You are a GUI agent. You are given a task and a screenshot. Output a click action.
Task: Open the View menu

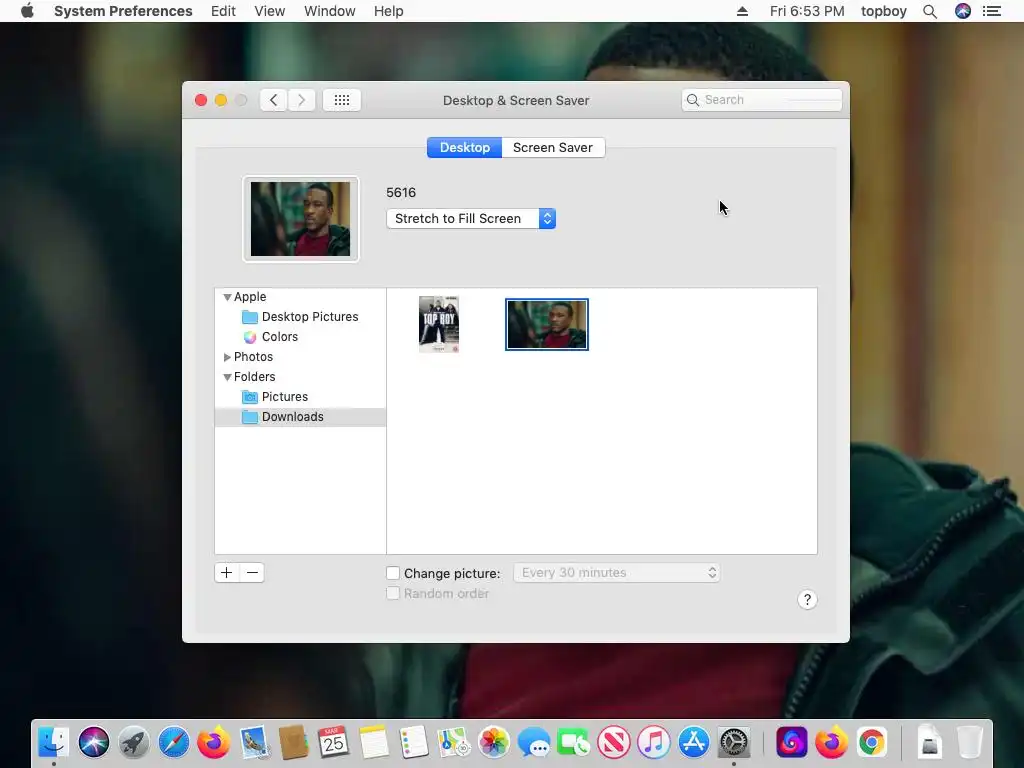[x=270, y=11]
